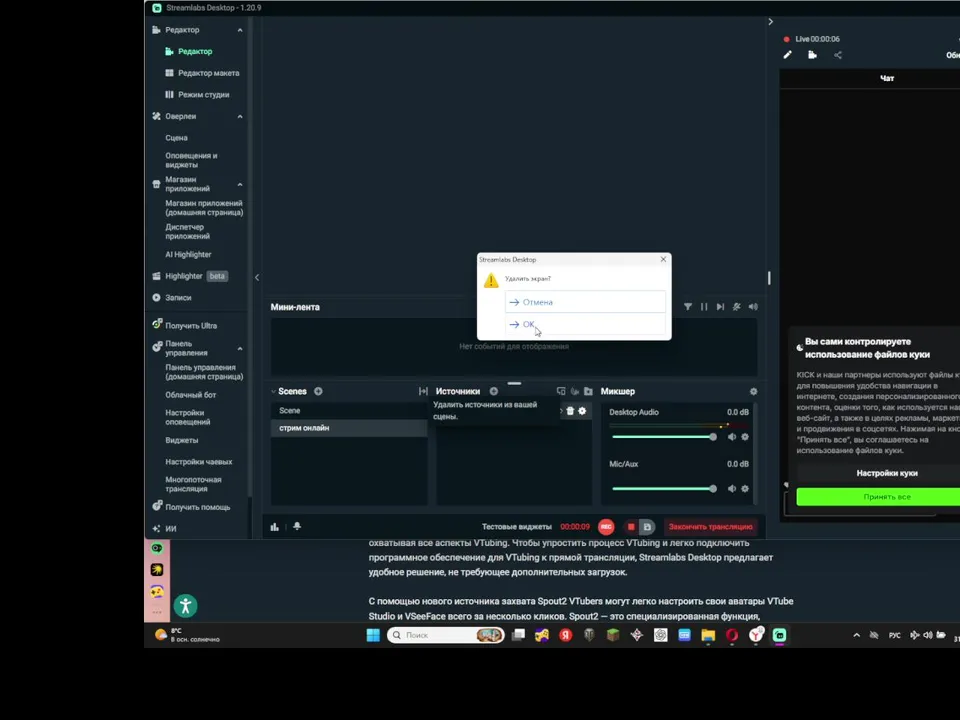This screenshot has height=720, width=960.
Task: Toggle the mini-feed mute event sounds icon
Action: (x=737, y=307)
